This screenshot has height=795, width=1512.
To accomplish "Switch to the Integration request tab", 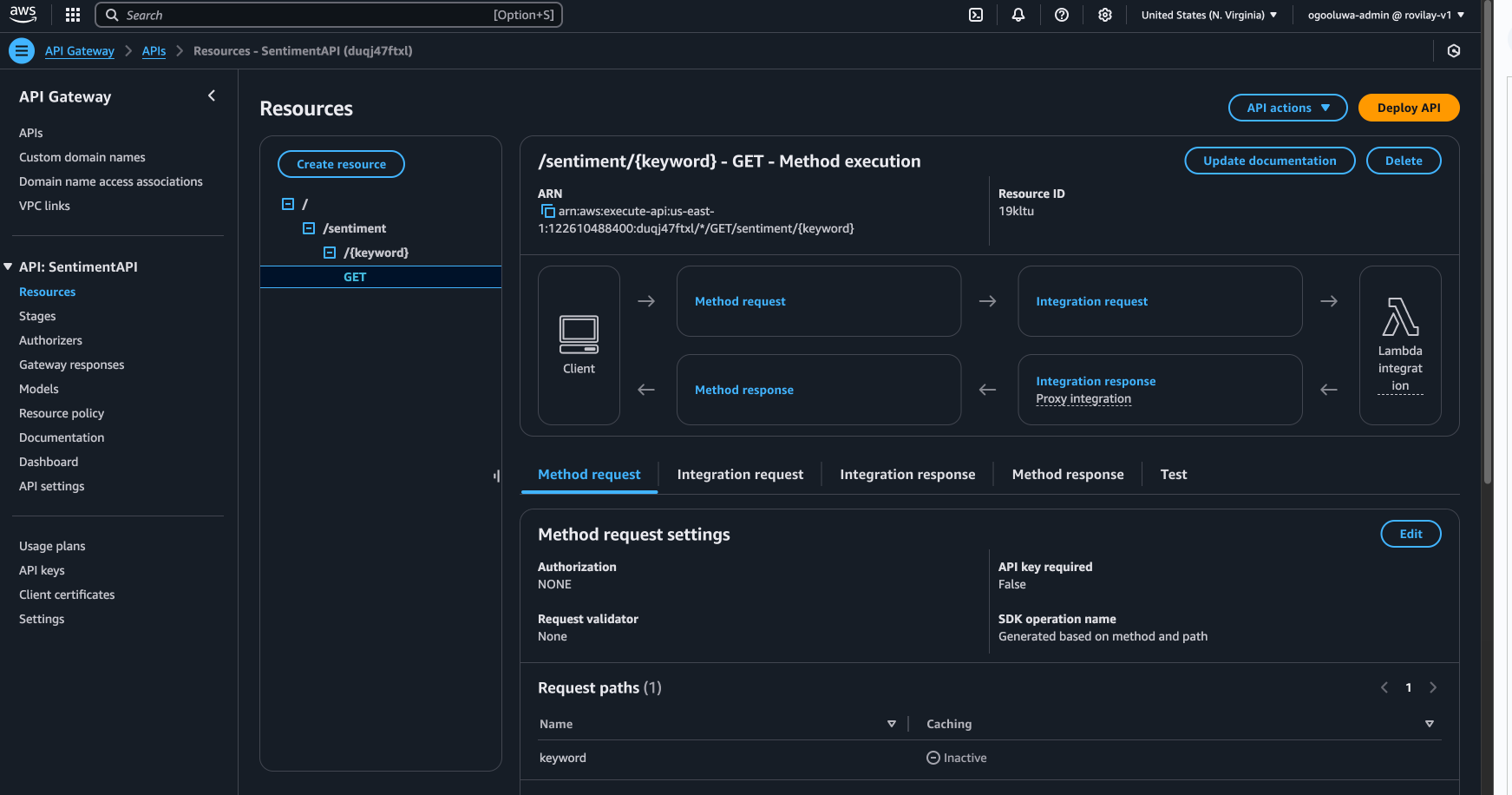I will click(x=740, y=474).
